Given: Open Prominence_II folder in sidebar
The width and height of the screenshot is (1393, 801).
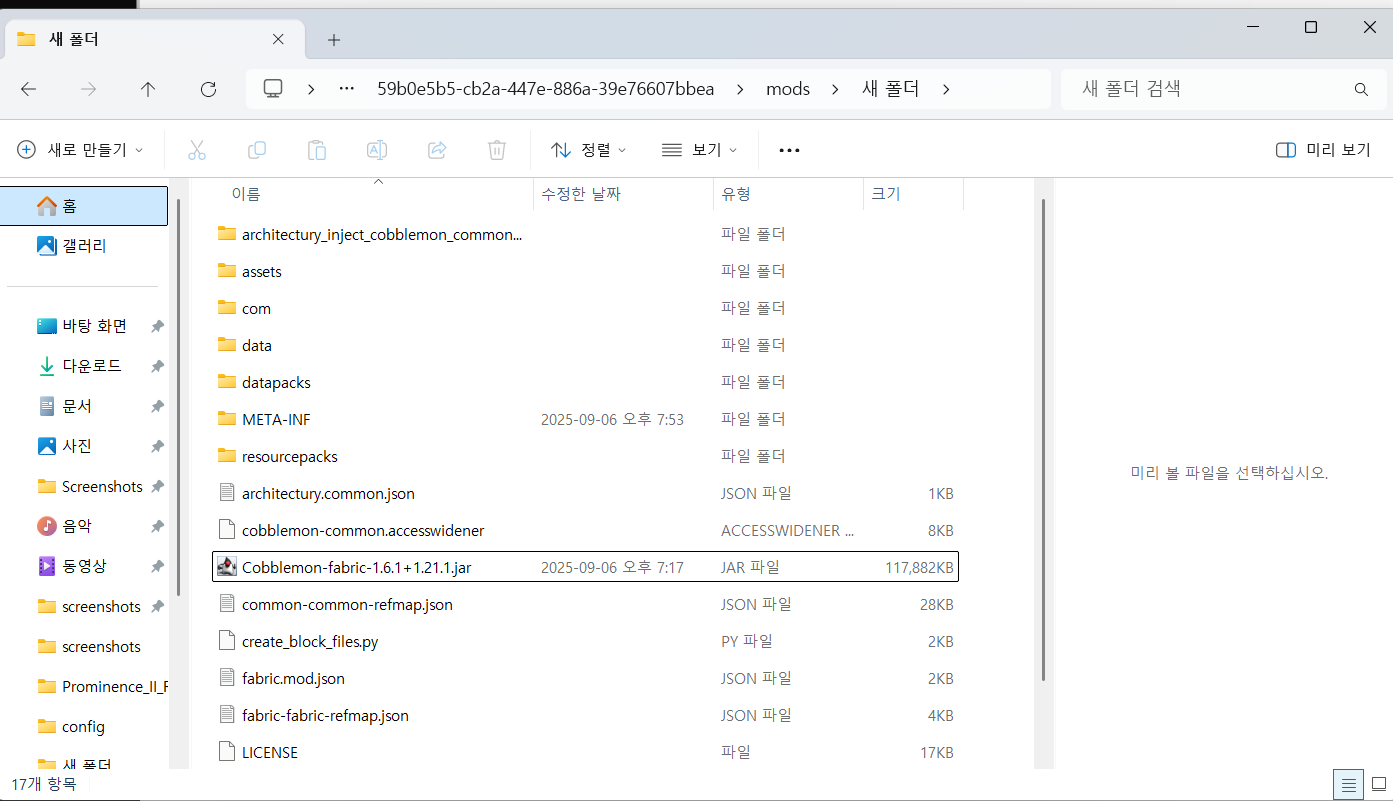Looking at the screenshot, I should click(102, 686).
